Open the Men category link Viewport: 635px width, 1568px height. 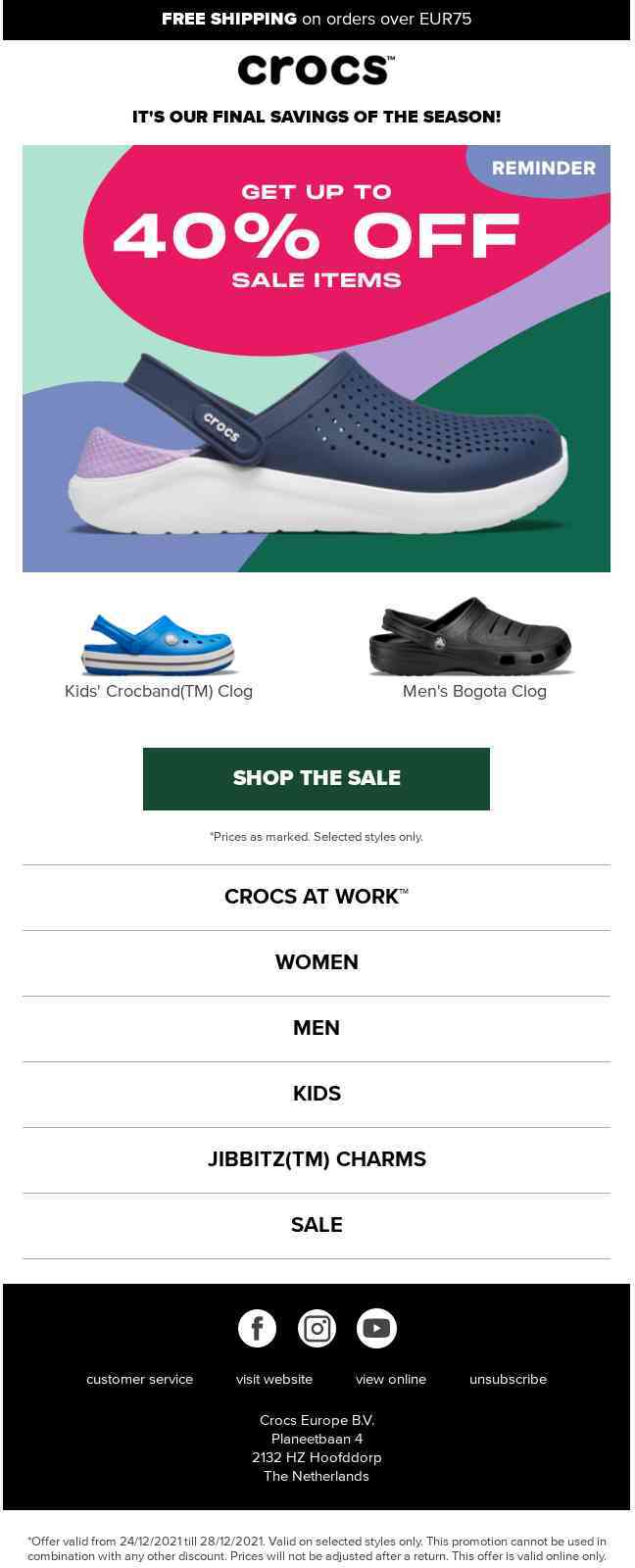click(317, 1028)
